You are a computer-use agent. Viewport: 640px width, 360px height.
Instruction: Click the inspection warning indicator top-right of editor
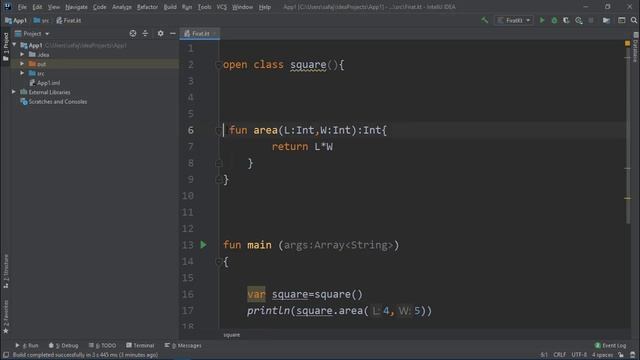click(x=627, y=43)
